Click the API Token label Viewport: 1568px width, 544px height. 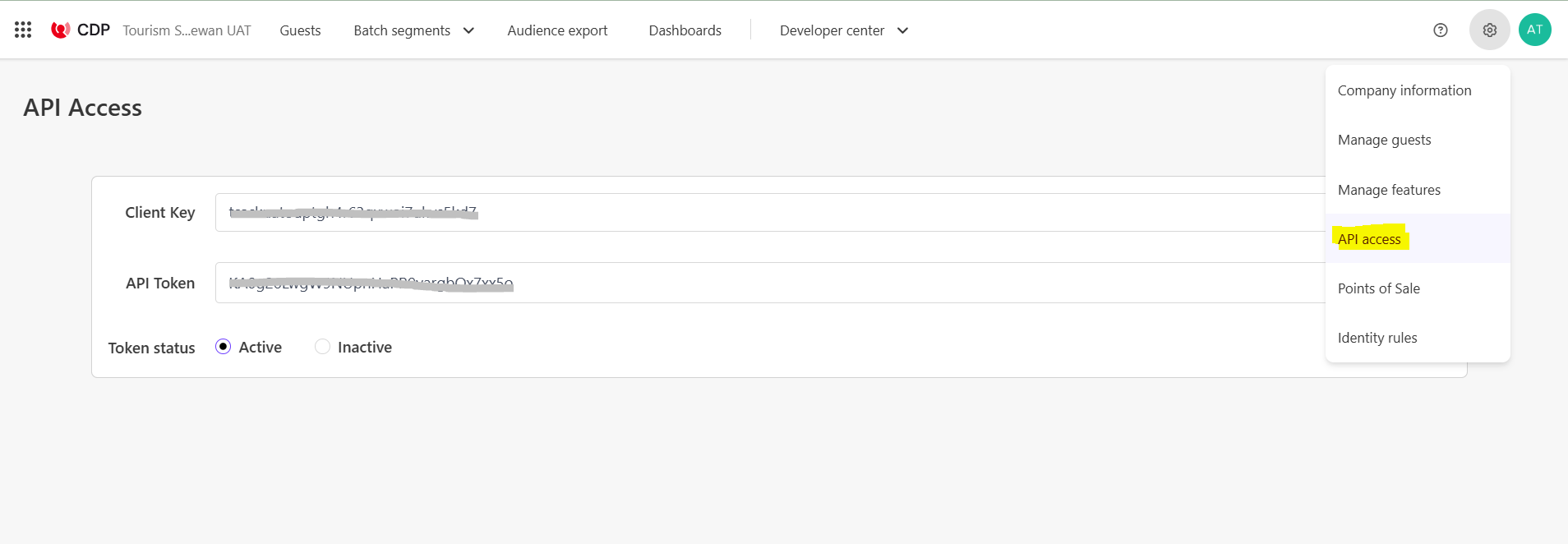point(160,283)
